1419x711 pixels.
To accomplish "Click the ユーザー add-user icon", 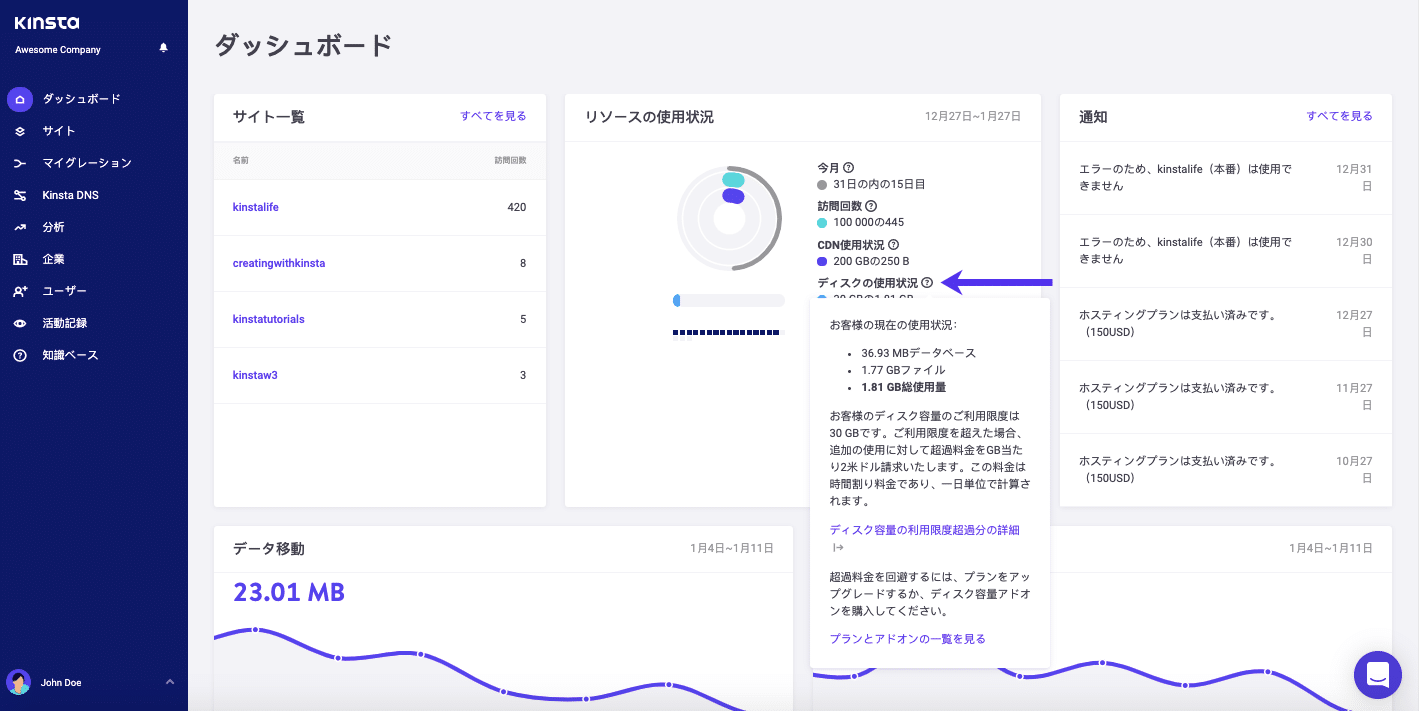I will pyautogui.click(x=20, y=291).
